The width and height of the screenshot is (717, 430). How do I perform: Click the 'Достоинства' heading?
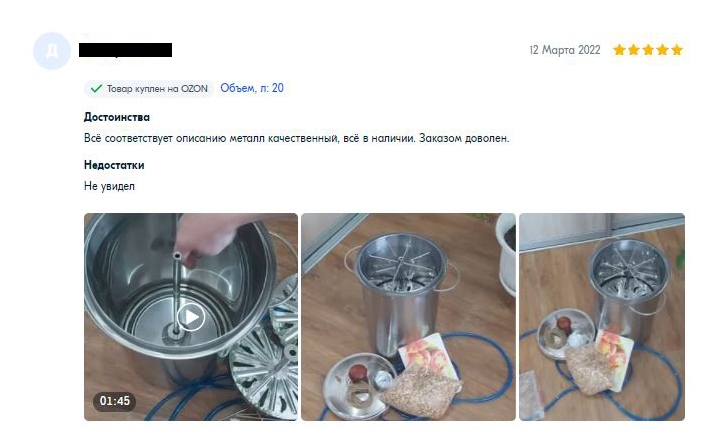click(117, 117)
